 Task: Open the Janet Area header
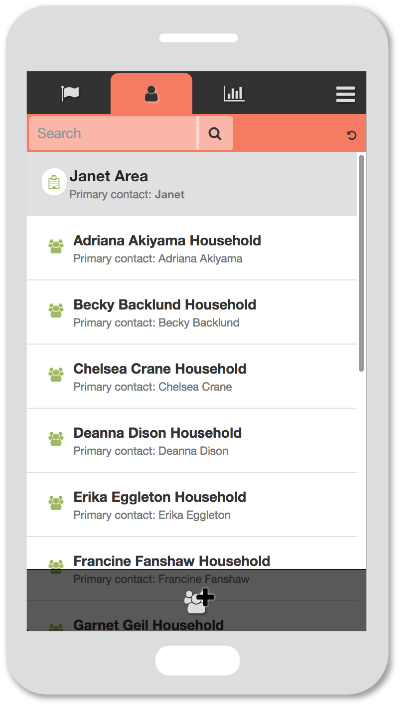192,184
